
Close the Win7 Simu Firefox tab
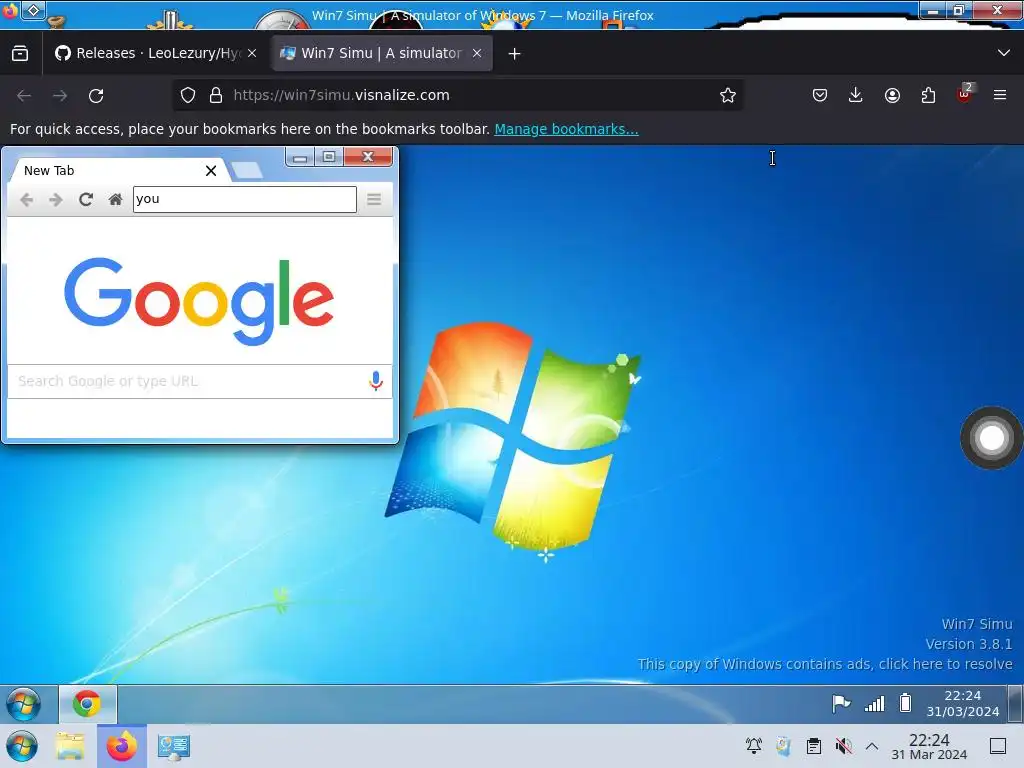coord(477,54)
